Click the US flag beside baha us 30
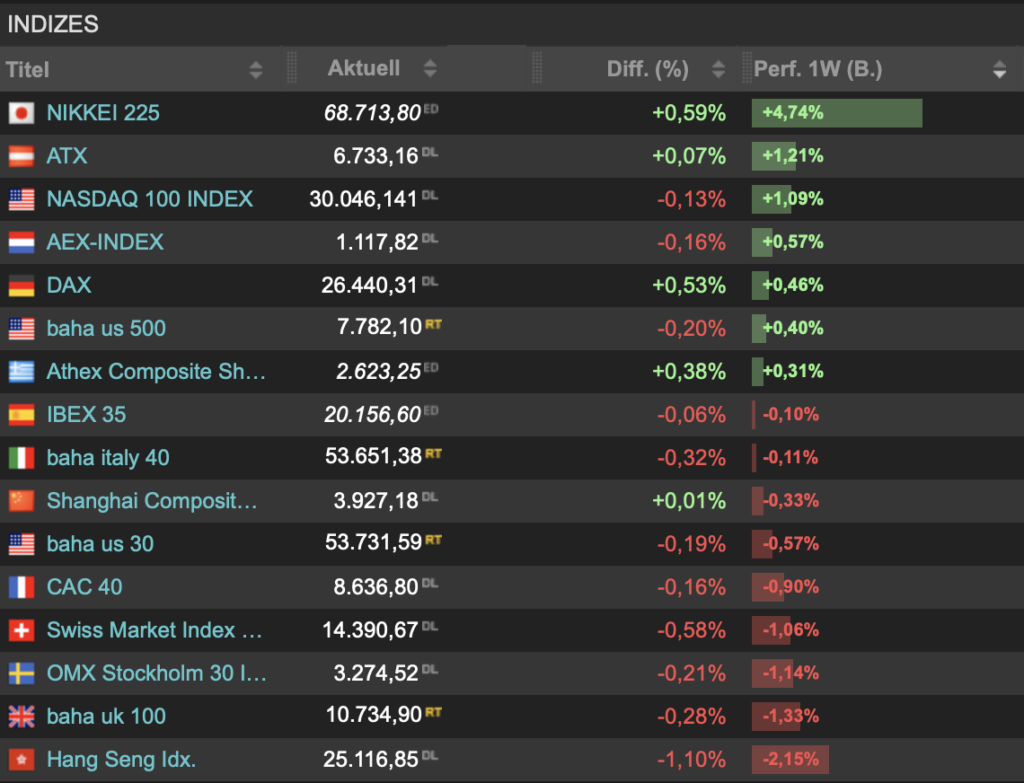This screenshot has width=1024, height=783. pos(21,545)
